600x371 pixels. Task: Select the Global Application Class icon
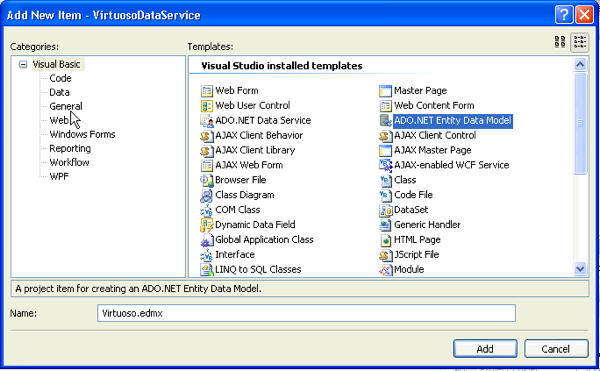207,240
